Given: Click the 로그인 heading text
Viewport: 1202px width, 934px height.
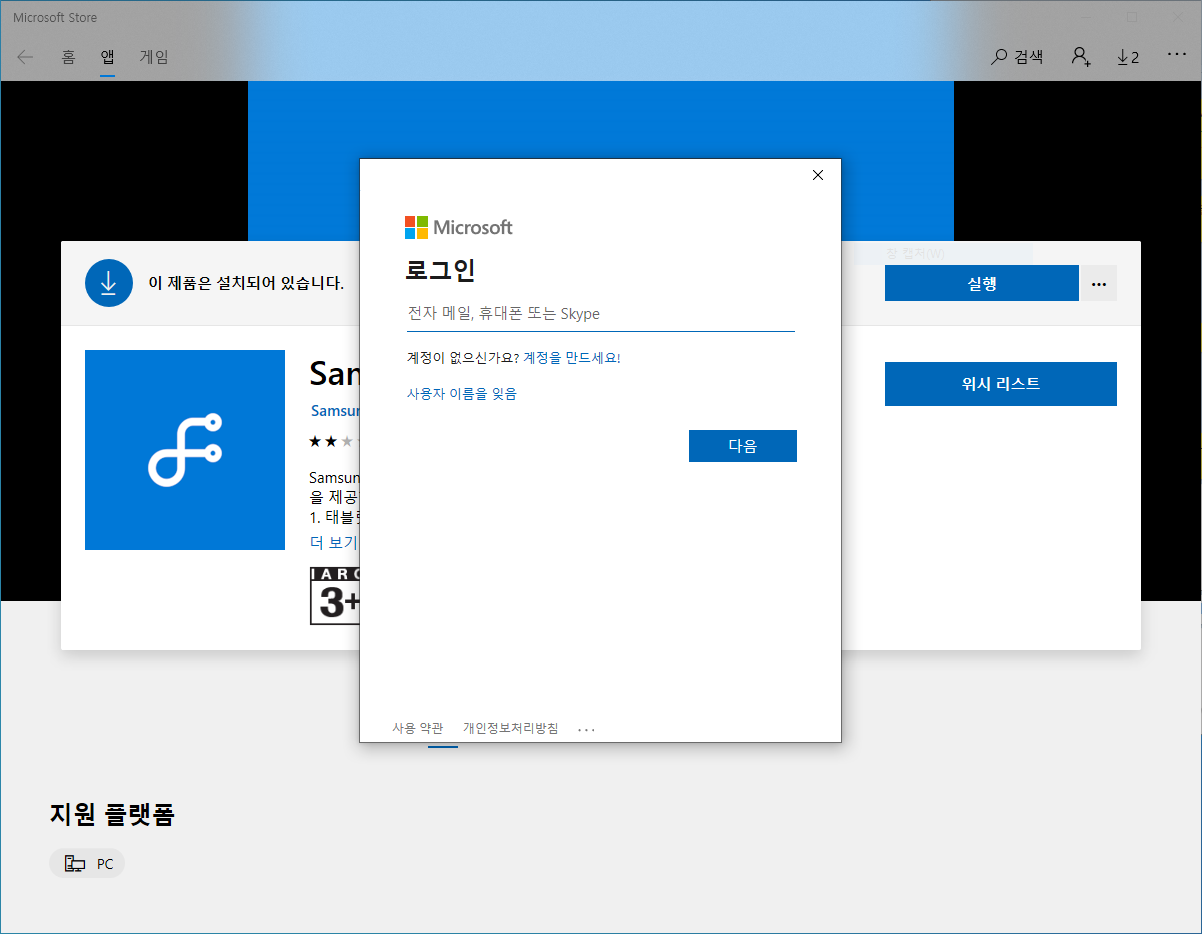Looking at the screenshot, I should click(x=440, y=270).
